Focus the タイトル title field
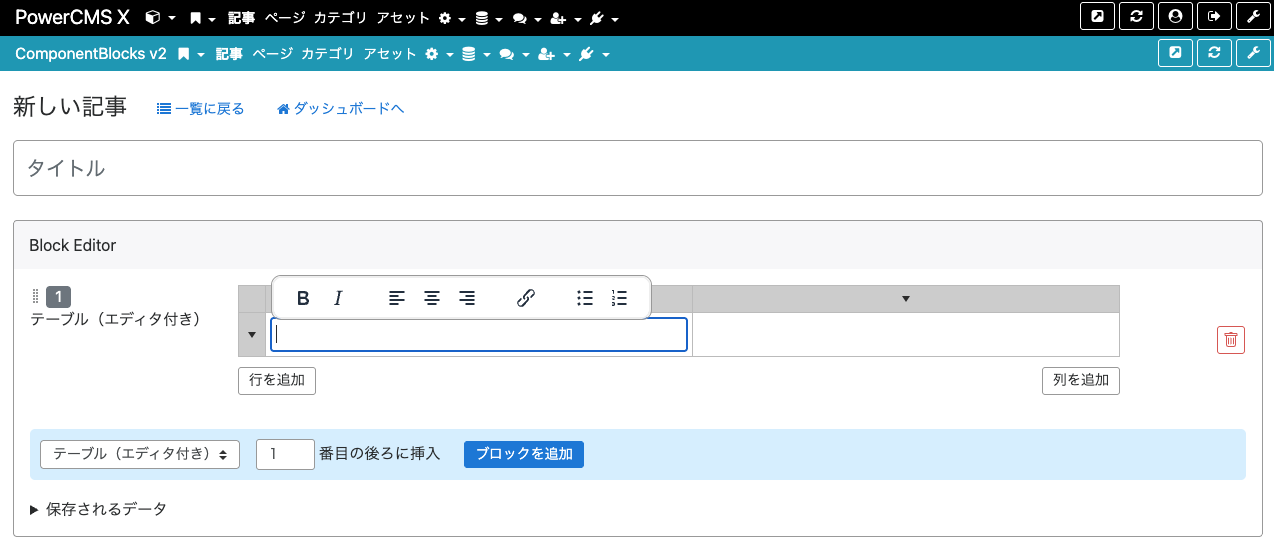1274x544 pixels. coord(637,168)
